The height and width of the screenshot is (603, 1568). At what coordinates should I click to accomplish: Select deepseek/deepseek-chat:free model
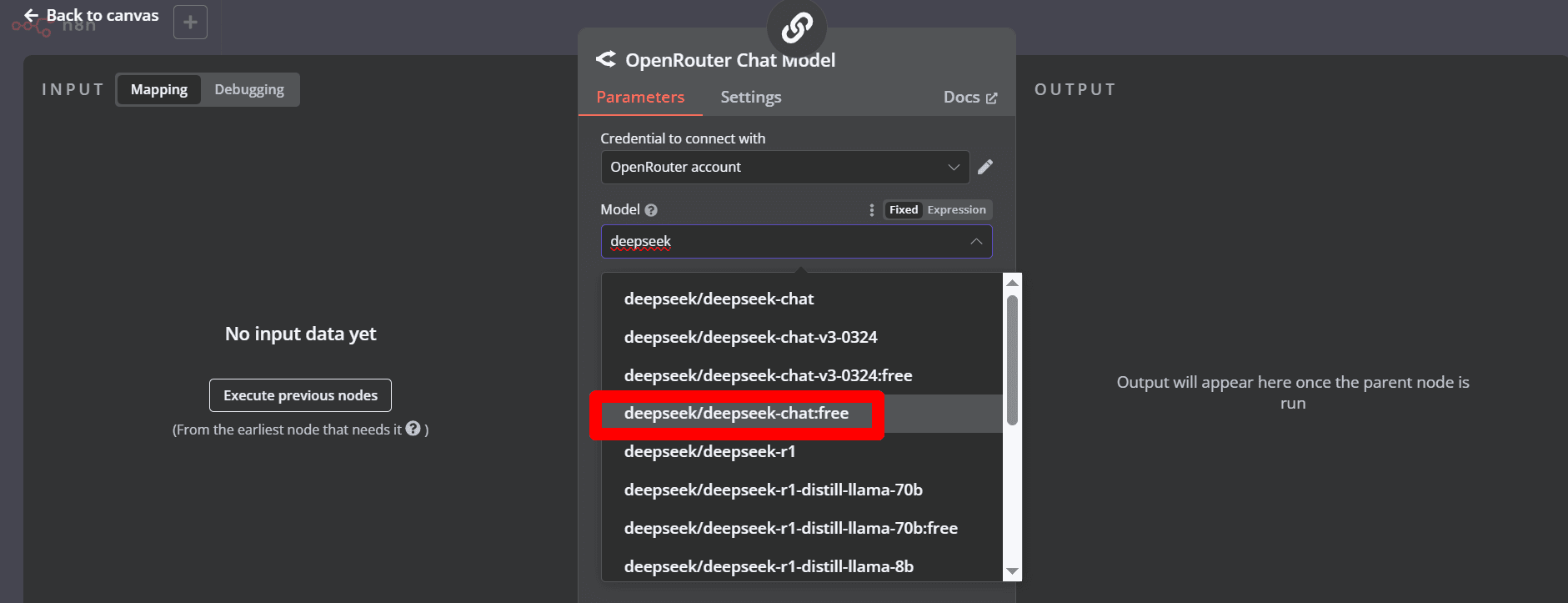tap(802, 414)
